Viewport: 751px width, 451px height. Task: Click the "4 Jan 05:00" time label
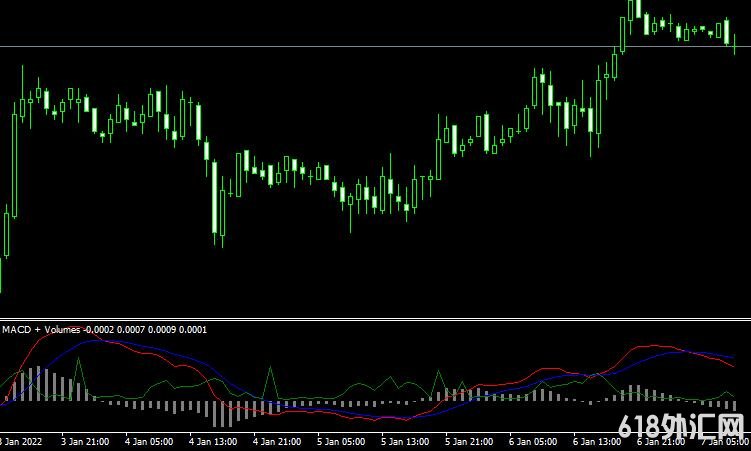point(149,441)
